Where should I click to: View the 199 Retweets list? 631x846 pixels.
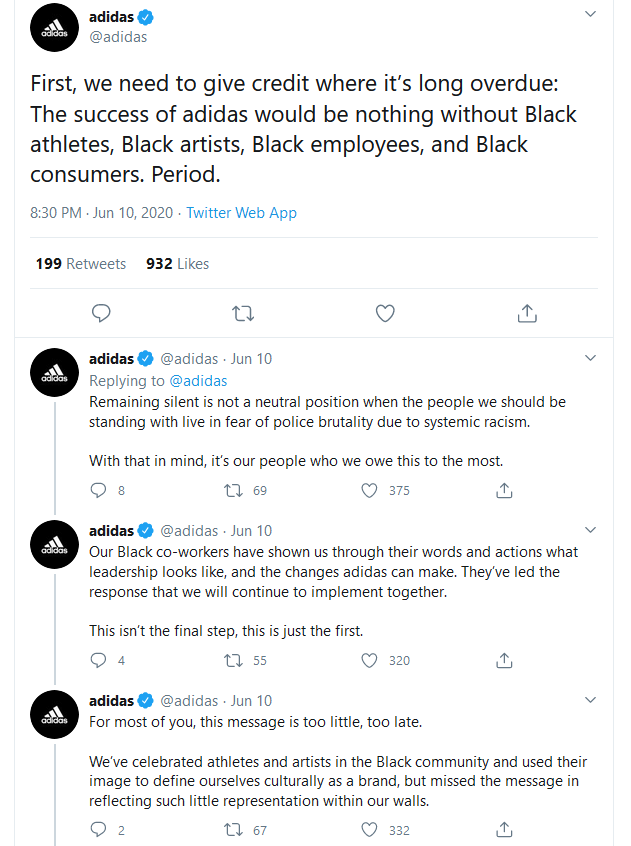(81, 264)
